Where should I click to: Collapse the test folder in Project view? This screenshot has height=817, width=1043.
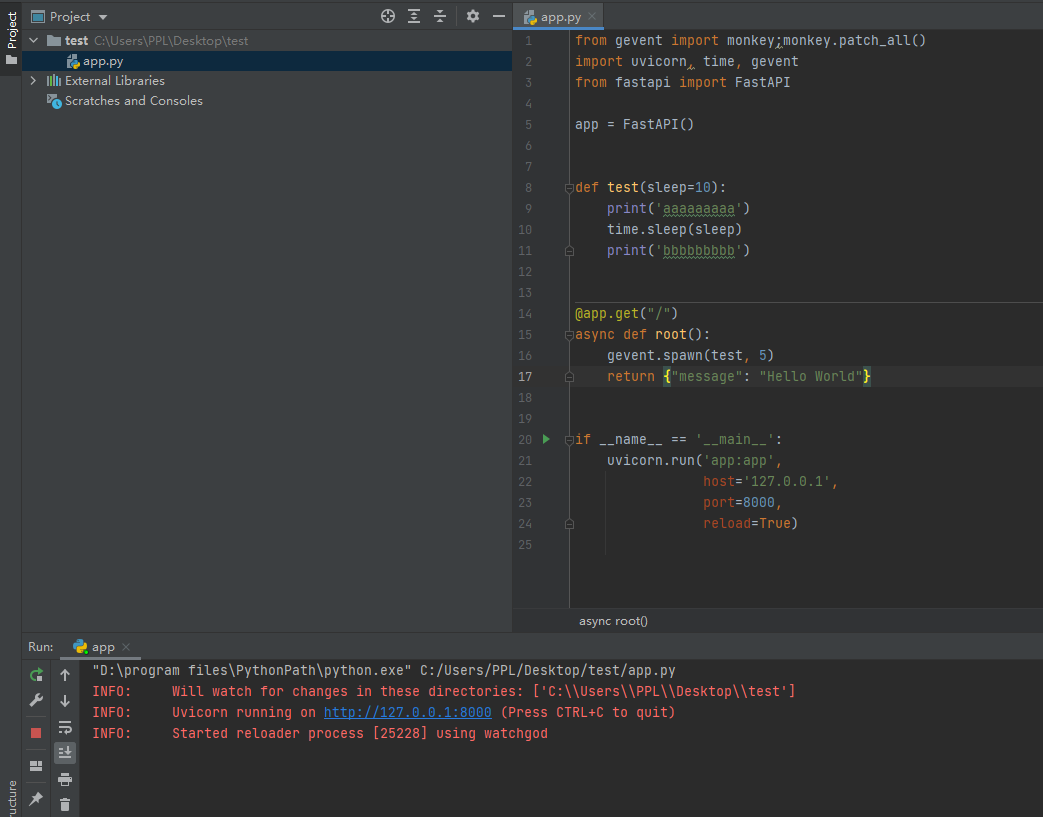[33, 39]
